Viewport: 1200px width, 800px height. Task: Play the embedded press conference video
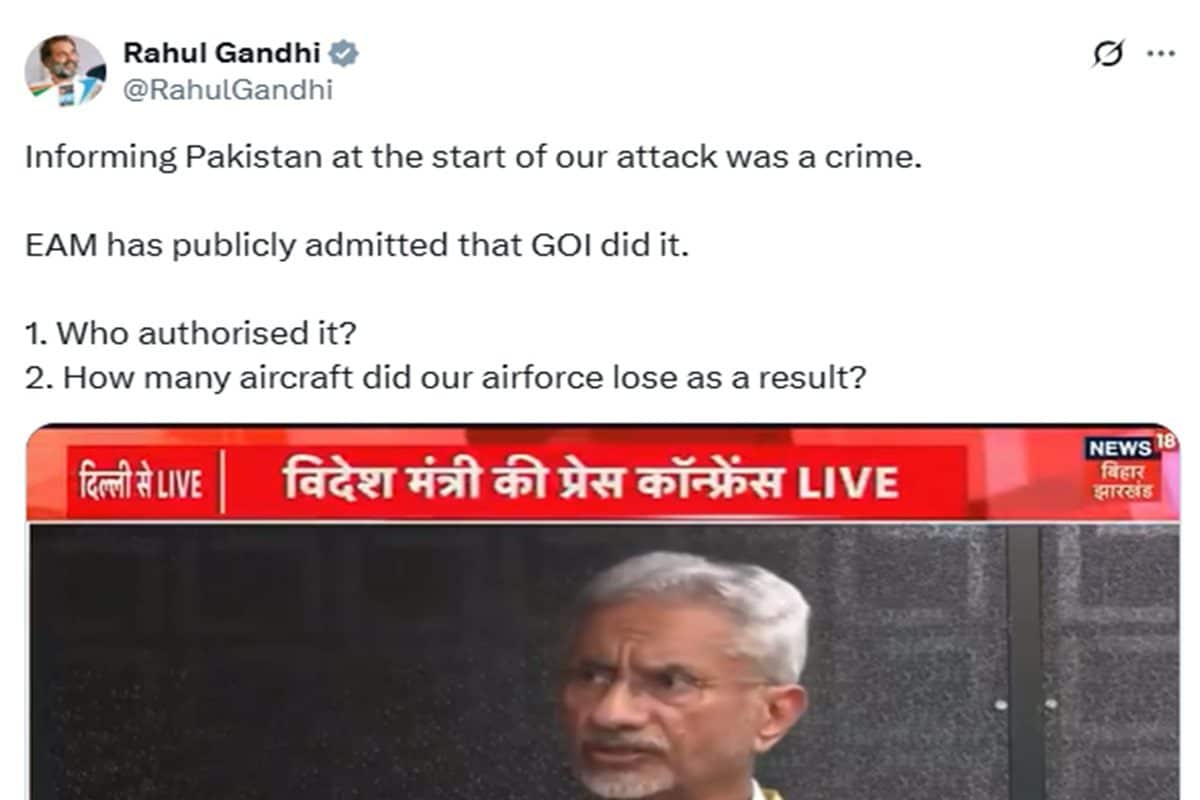(x=603, y=612)
